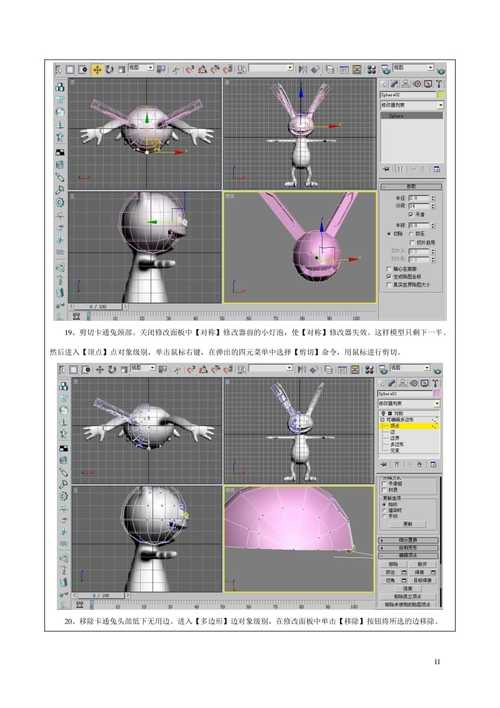
Task: Click the Target Weld button in second screenshot
Action: pyautogui.click(x=423, y=580)
